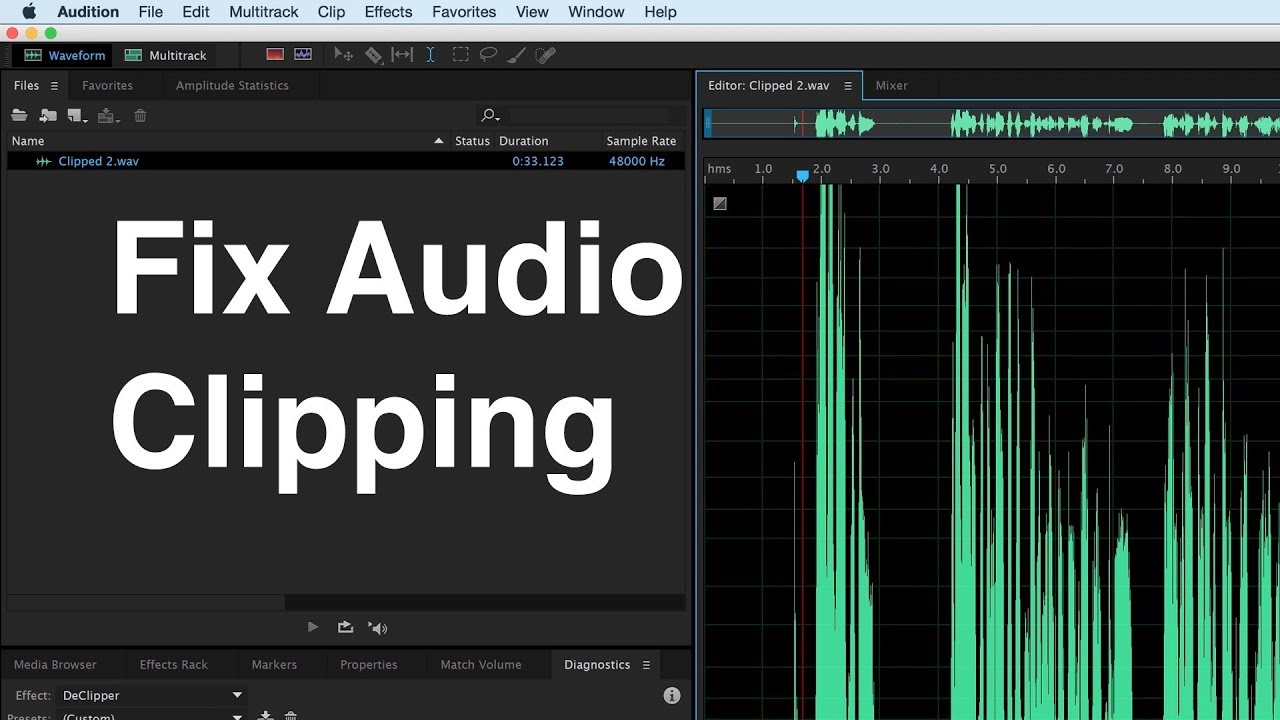The width and height of the screenshot is (1280, 720).
Task: Select the Razor tool
Action: click(373, 55)
